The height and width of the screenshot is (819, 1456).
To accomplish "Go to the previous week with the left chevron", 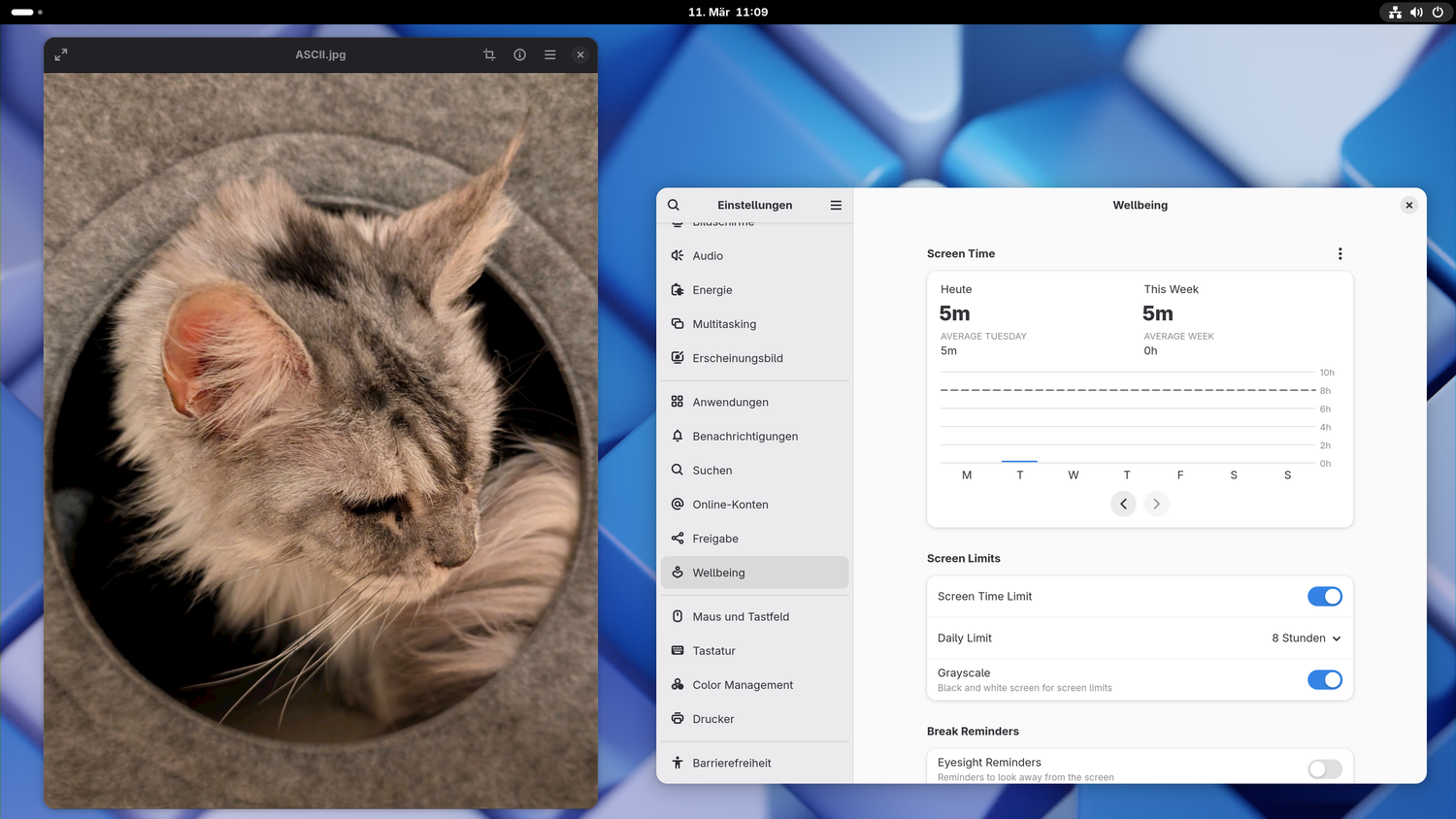I will click(x=1123, y=504).
